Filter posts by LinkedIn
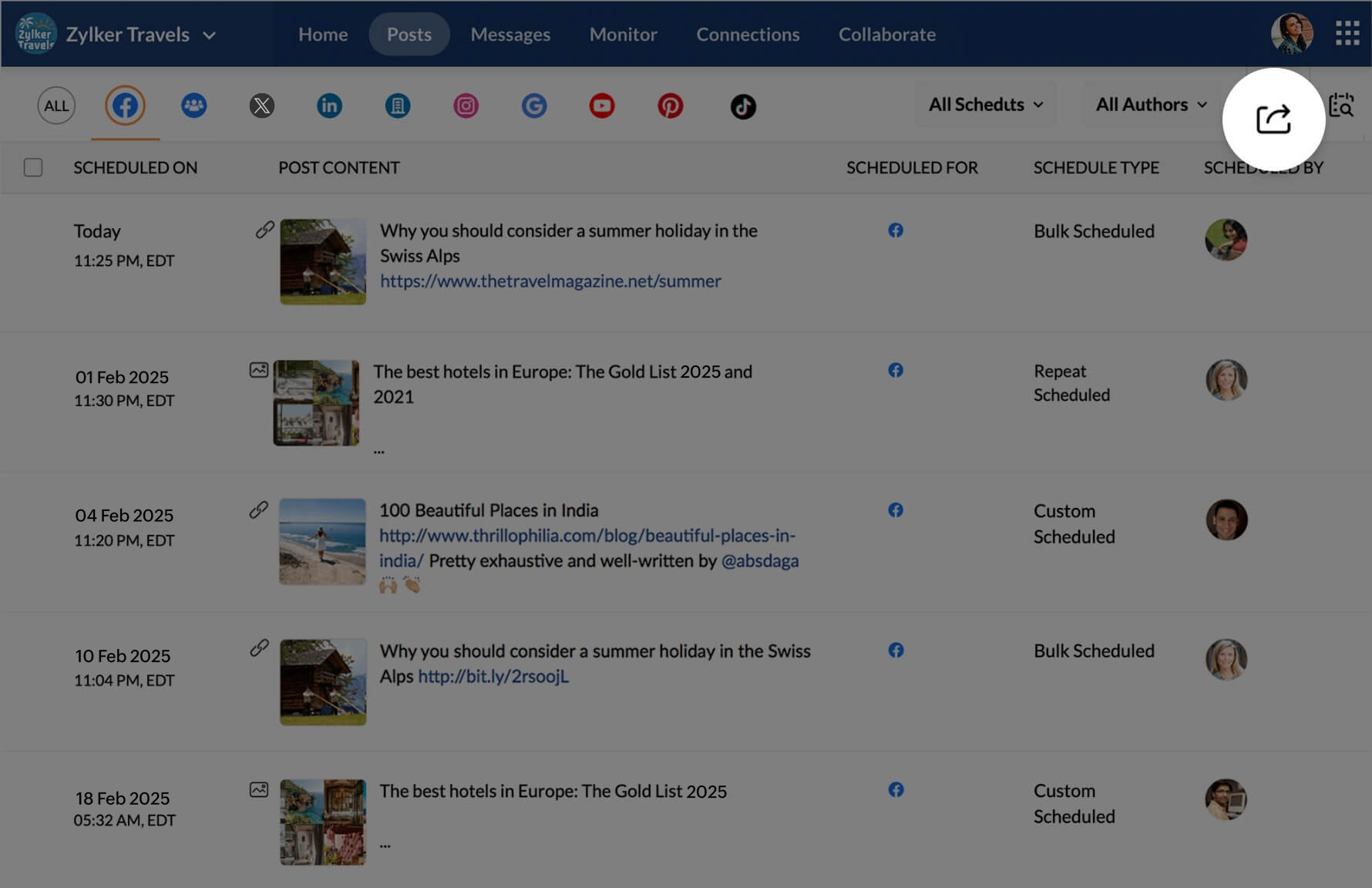The image size is (1372, 888). [330, 106]
